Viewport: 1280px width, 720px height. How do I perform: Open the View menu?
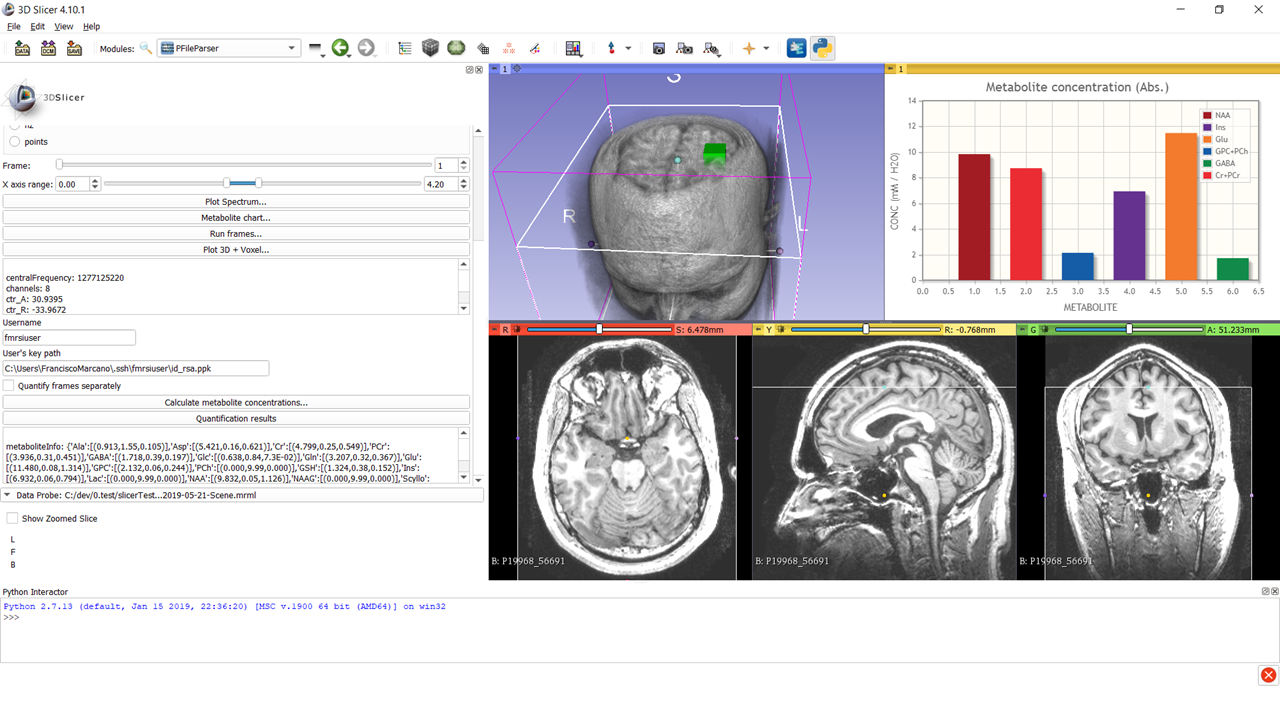click(x=64, y=26)
